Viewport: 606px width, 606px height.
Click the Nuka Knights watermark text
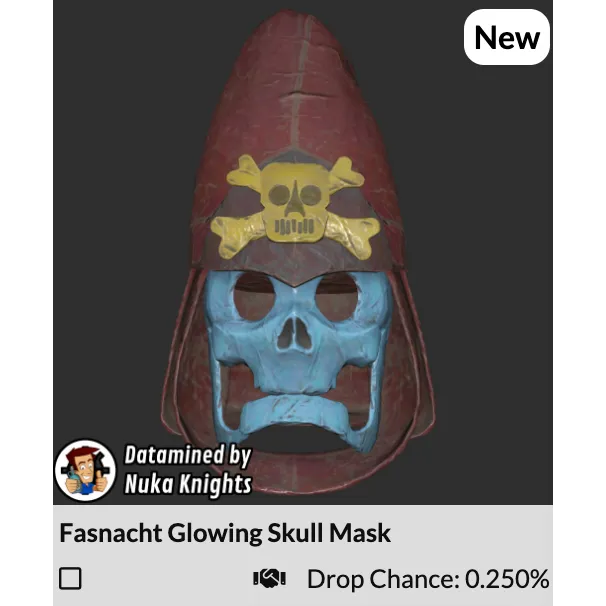point(188,483)
